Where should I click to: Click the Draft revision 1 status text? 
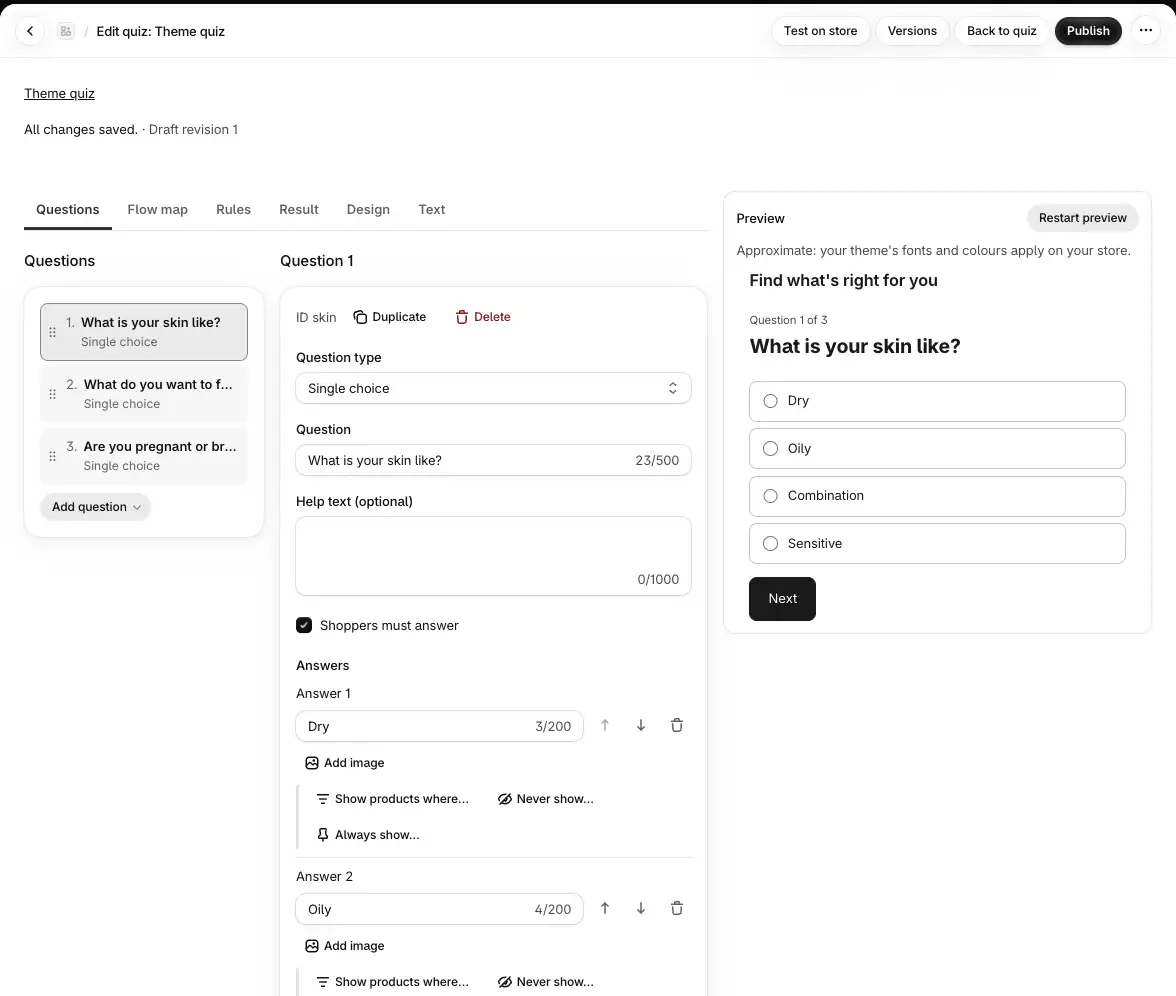click(x=193, y=129)
